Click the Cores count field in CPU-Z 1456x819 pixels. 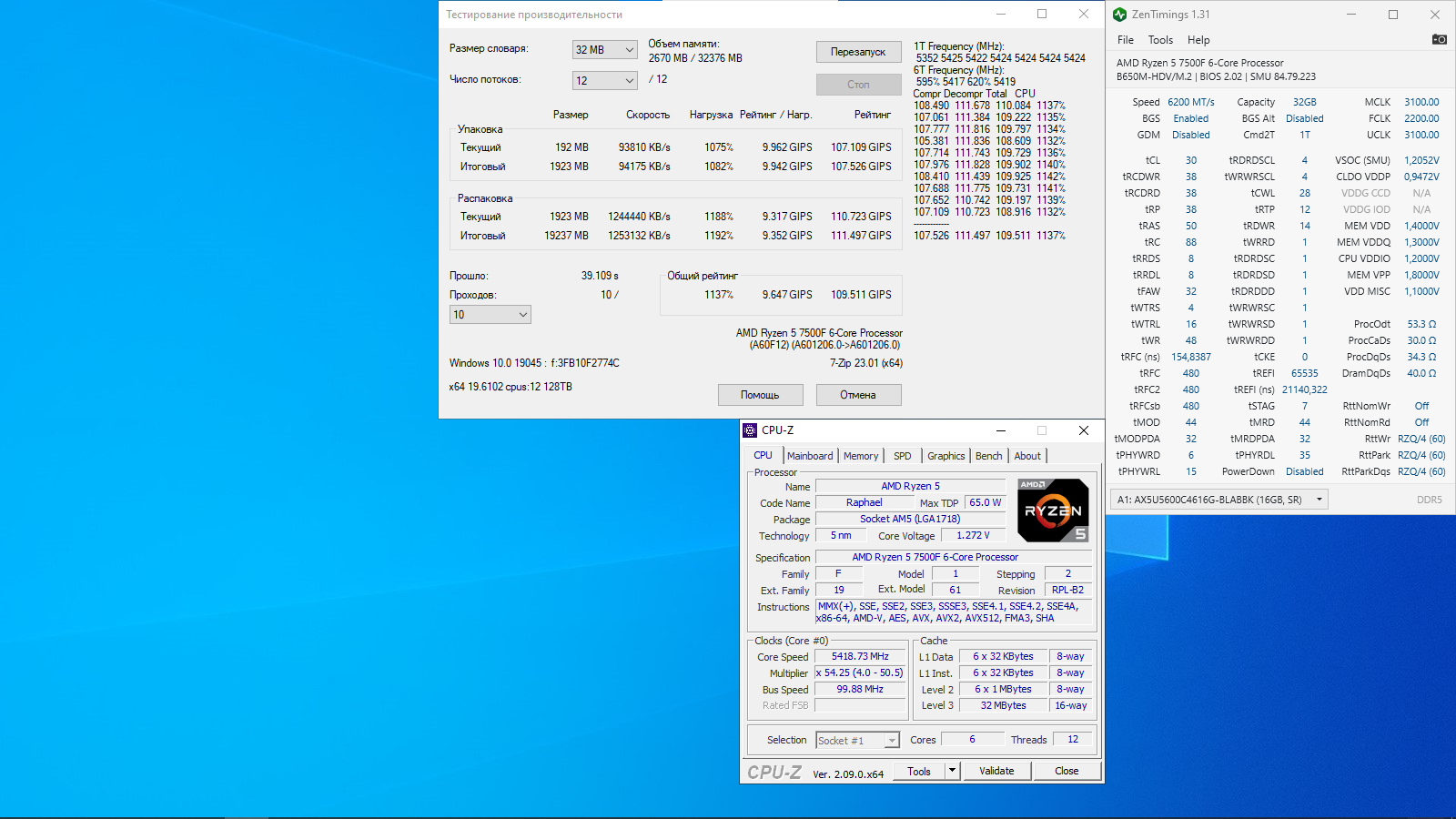point(972,740)
